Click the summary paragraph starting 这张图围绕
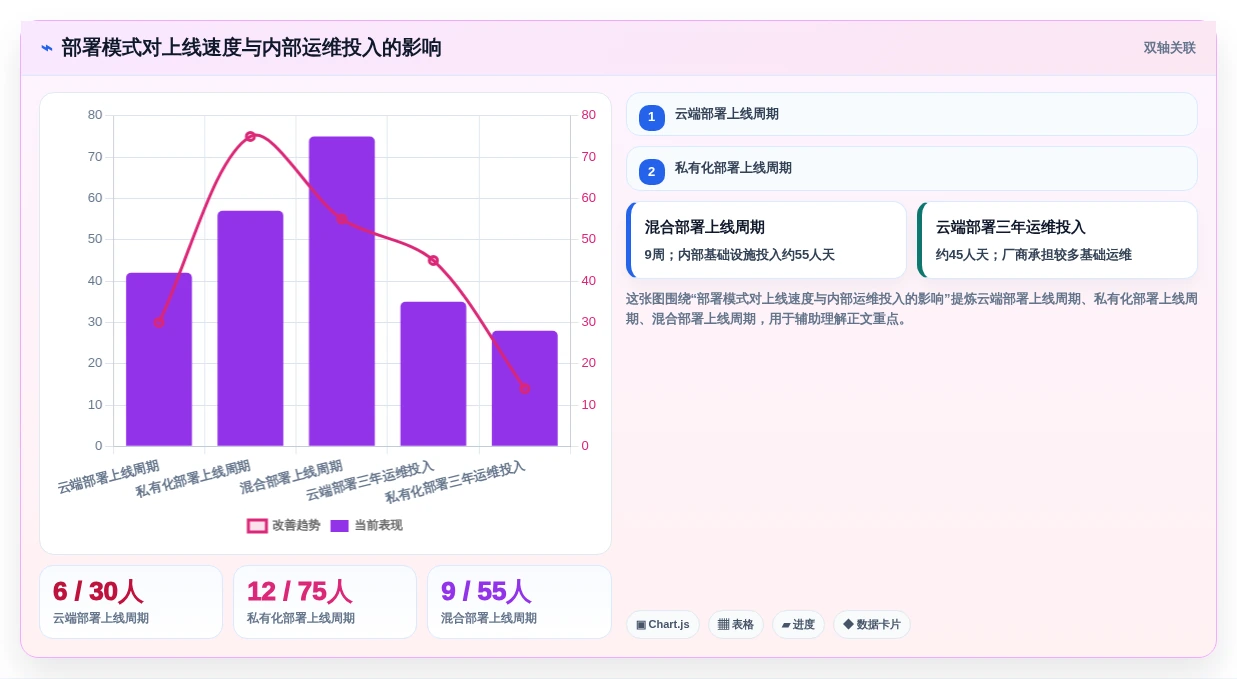Image resolution: width=1237 pixels, height=679 pixels. 911,309
